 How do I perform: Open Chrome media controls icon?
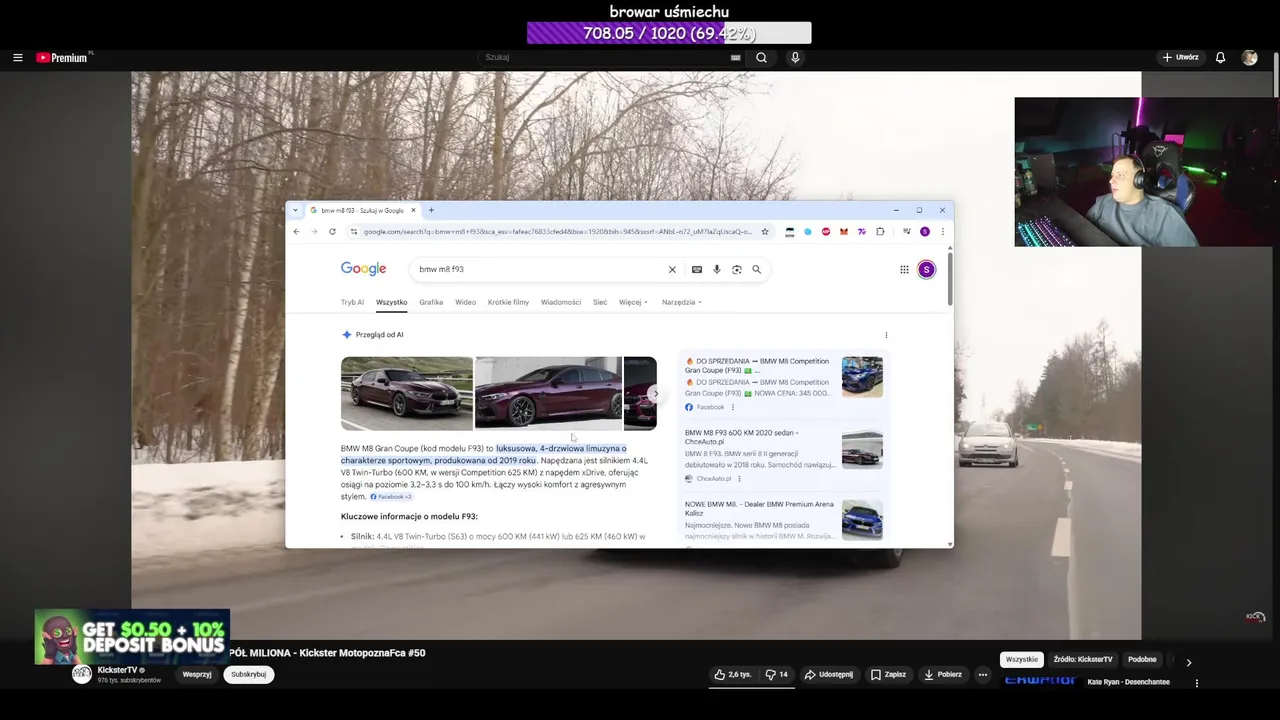[906, 232]
